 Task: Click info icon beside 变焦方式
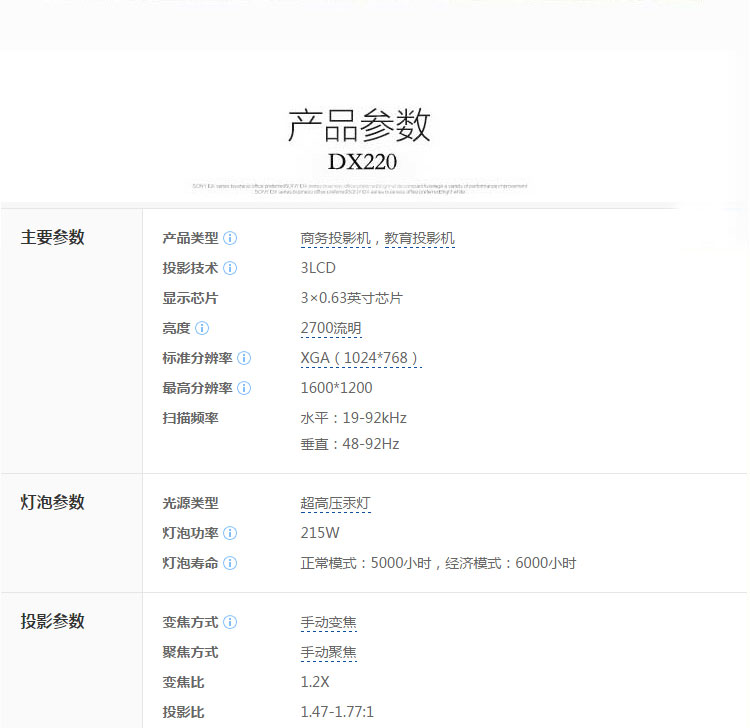tap(230, 622)
